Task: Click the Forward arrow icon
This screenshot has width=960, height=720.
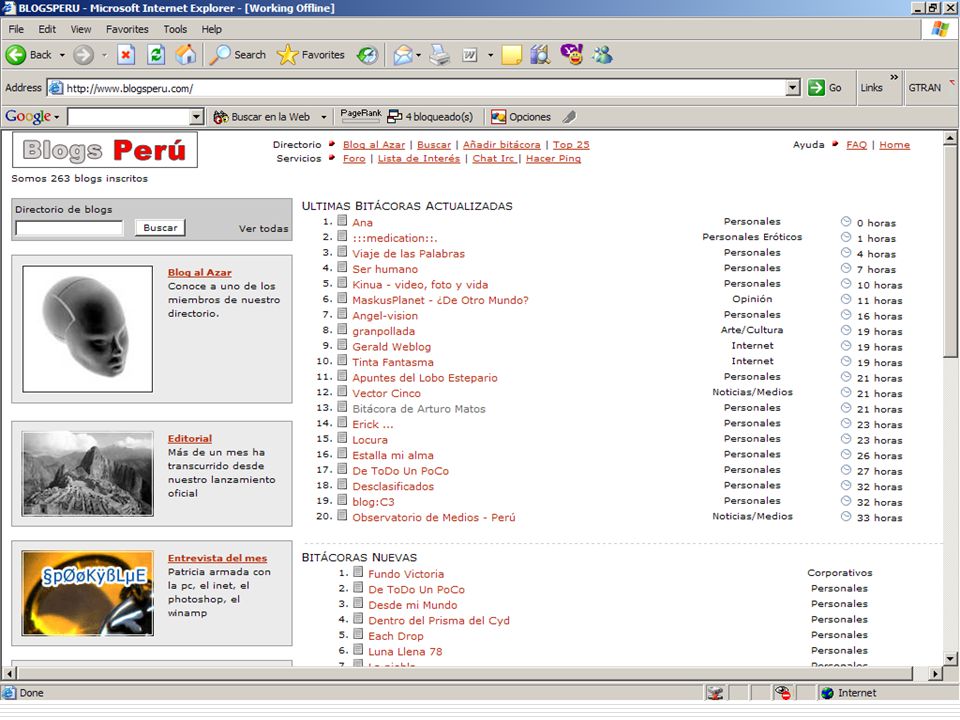Action: (x=83, y=55)
